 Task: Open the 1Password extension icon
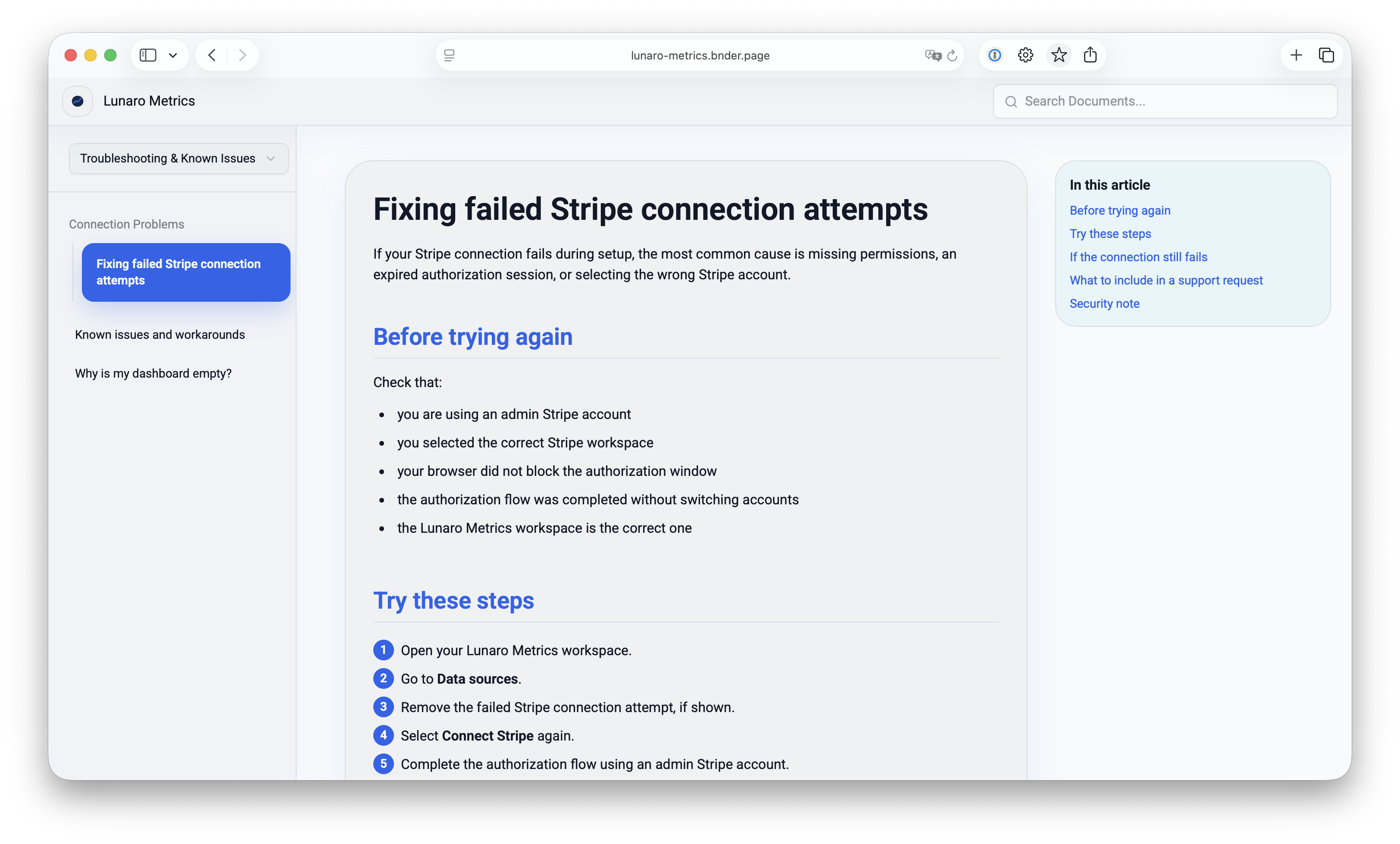click(x=994, y=55)
